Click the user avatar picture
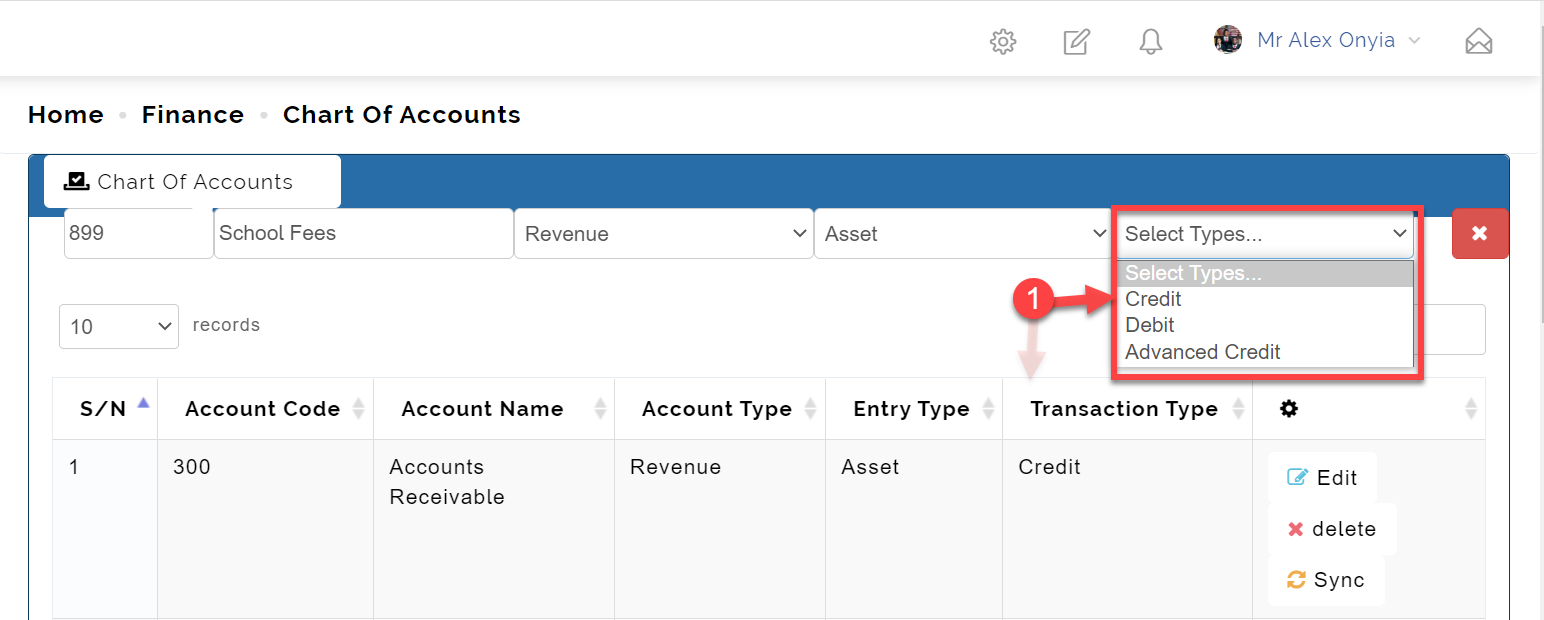Screen dimensions: 1544x620 1228,40
